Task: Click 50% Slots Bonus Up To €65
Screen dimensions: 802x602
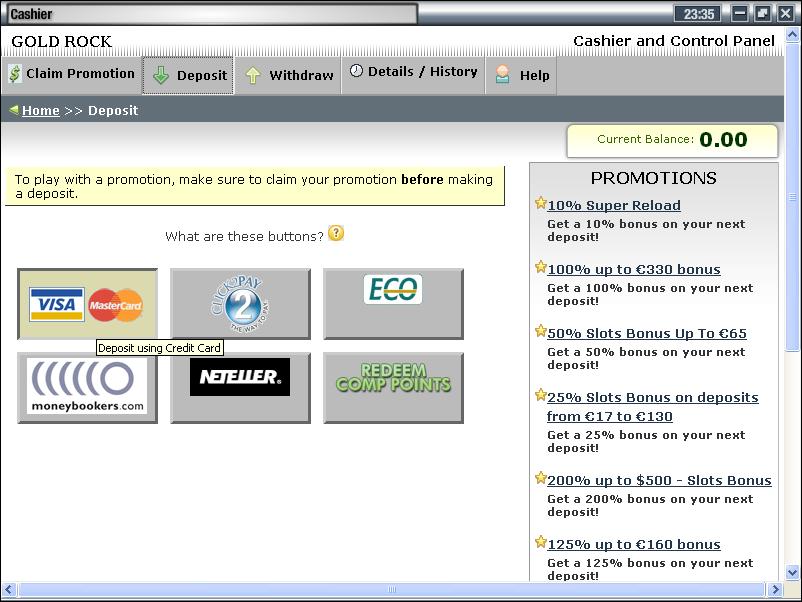Action: click(646, 333)
